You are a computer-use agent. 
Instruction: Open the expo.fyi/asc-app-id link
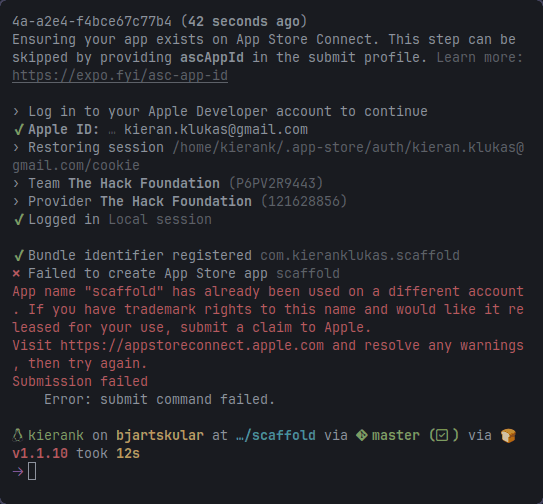(120, 76)
